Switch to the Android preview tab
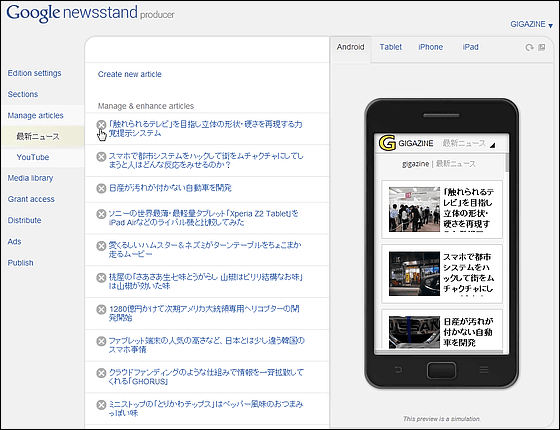 (x=350, y=47)
